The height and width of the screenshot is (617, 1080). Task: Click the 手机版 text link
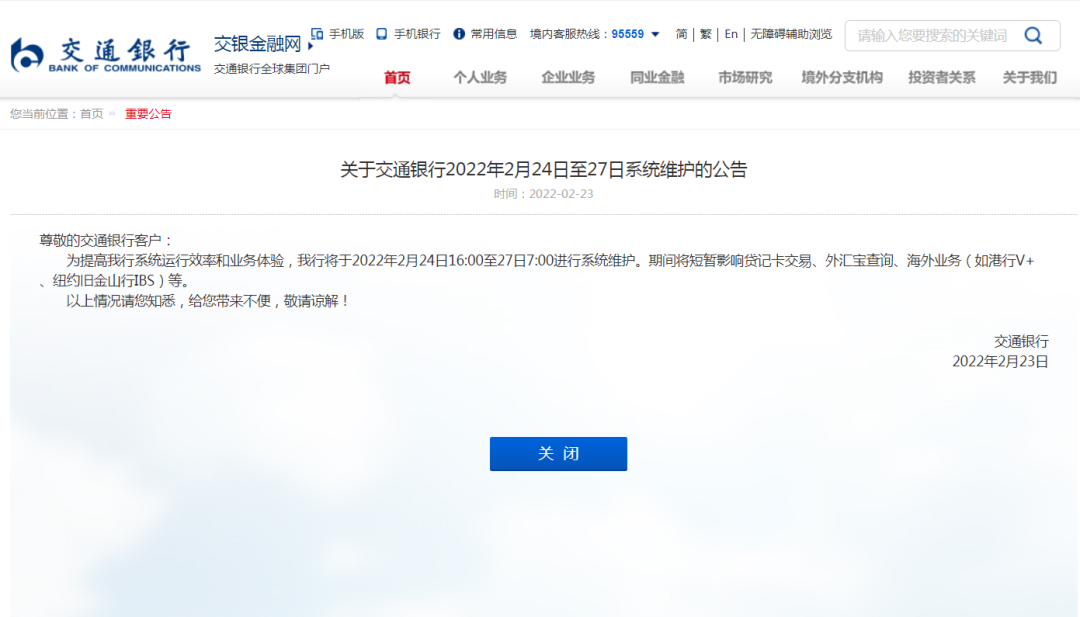point(346,34)
